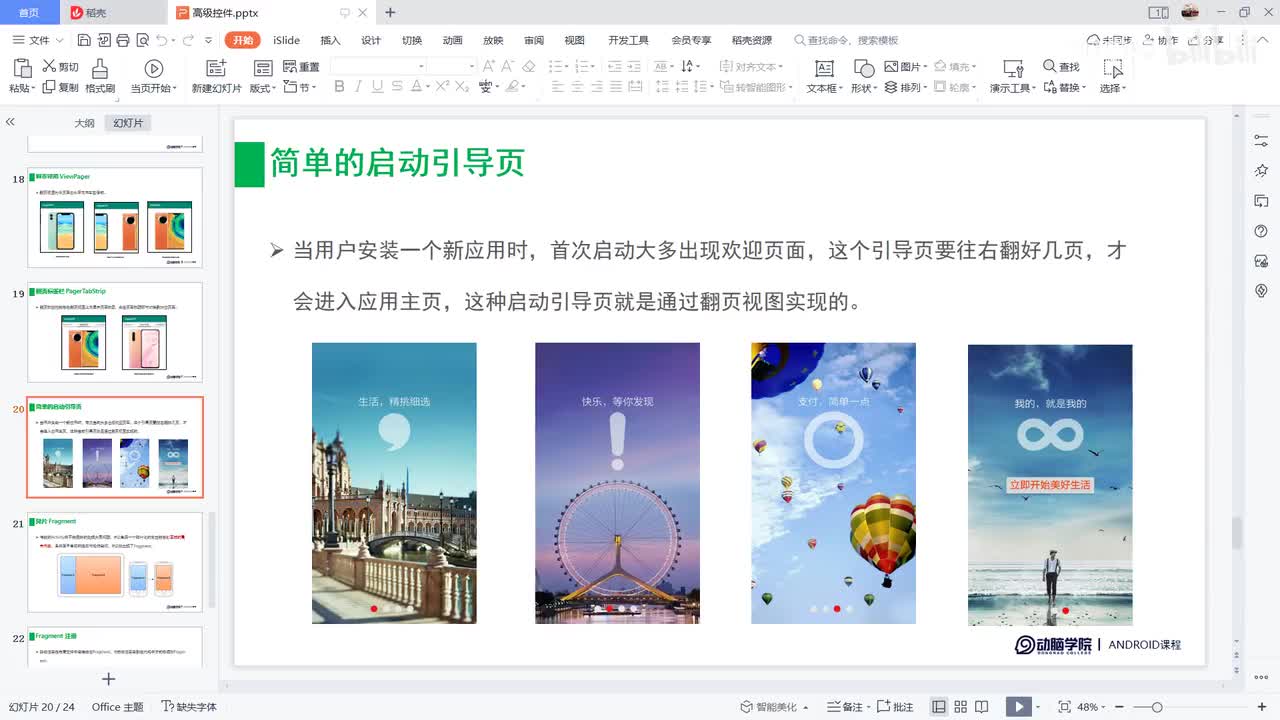Viewport: 1280px width, 720px height.
Task: Switch to 大纲 outline panel tab
Action: 84,123
